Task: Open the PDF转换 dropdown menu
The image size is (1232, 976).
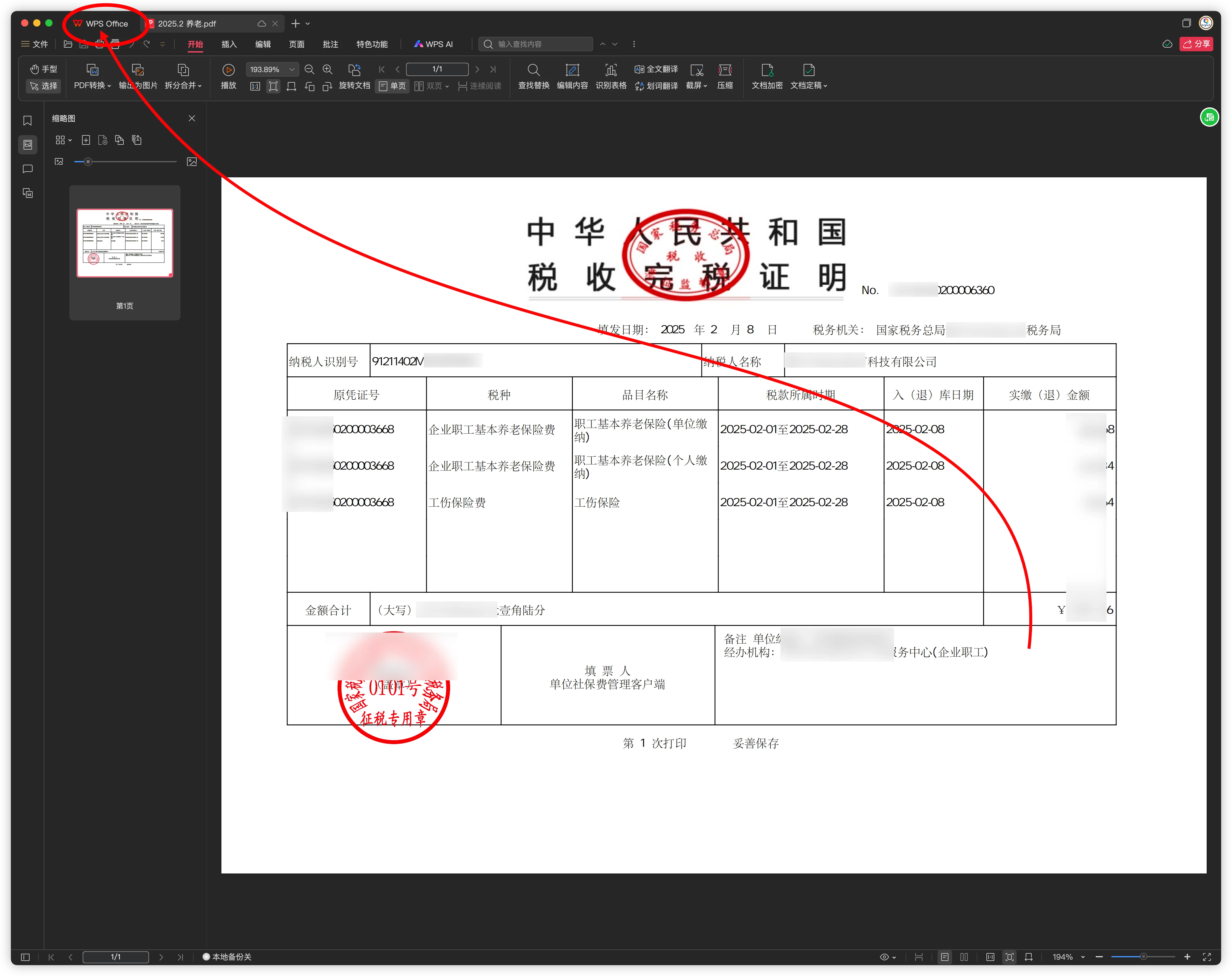Action: coord(92,86)
